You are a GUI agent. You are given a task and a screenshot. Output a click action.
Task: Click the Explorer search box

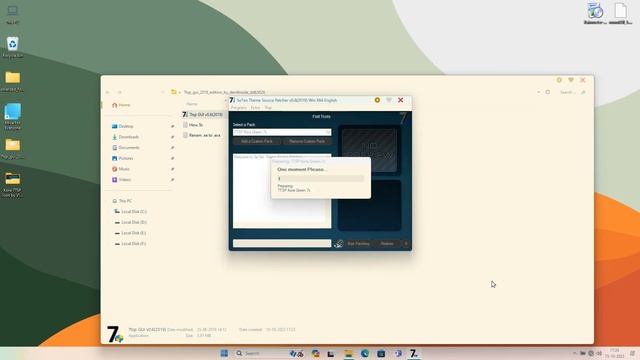[x=573, y=92]
